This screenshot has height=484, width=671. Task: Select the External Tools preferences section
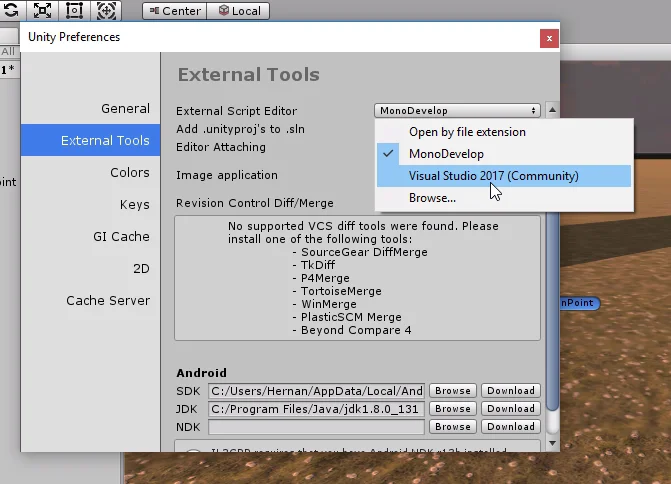pyautogui.click(x=90, y=140)
